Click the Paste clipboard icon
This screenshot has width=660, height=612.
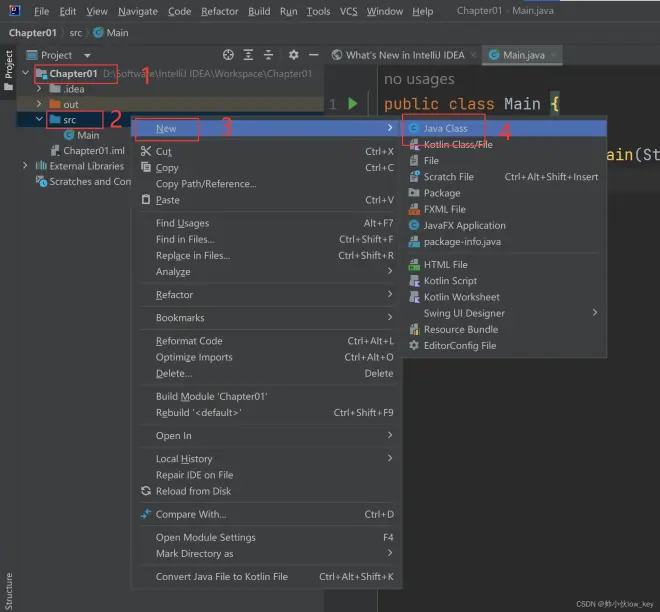click(x=146, y=200)
